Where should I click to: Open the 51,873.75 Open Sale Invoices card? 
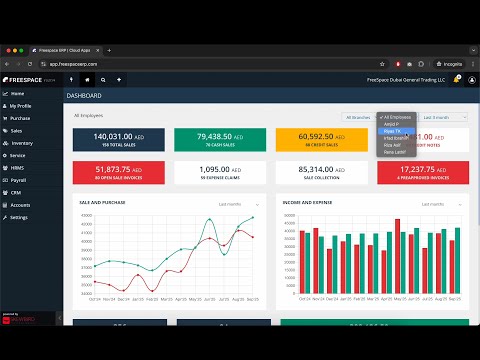click(119, 173)
